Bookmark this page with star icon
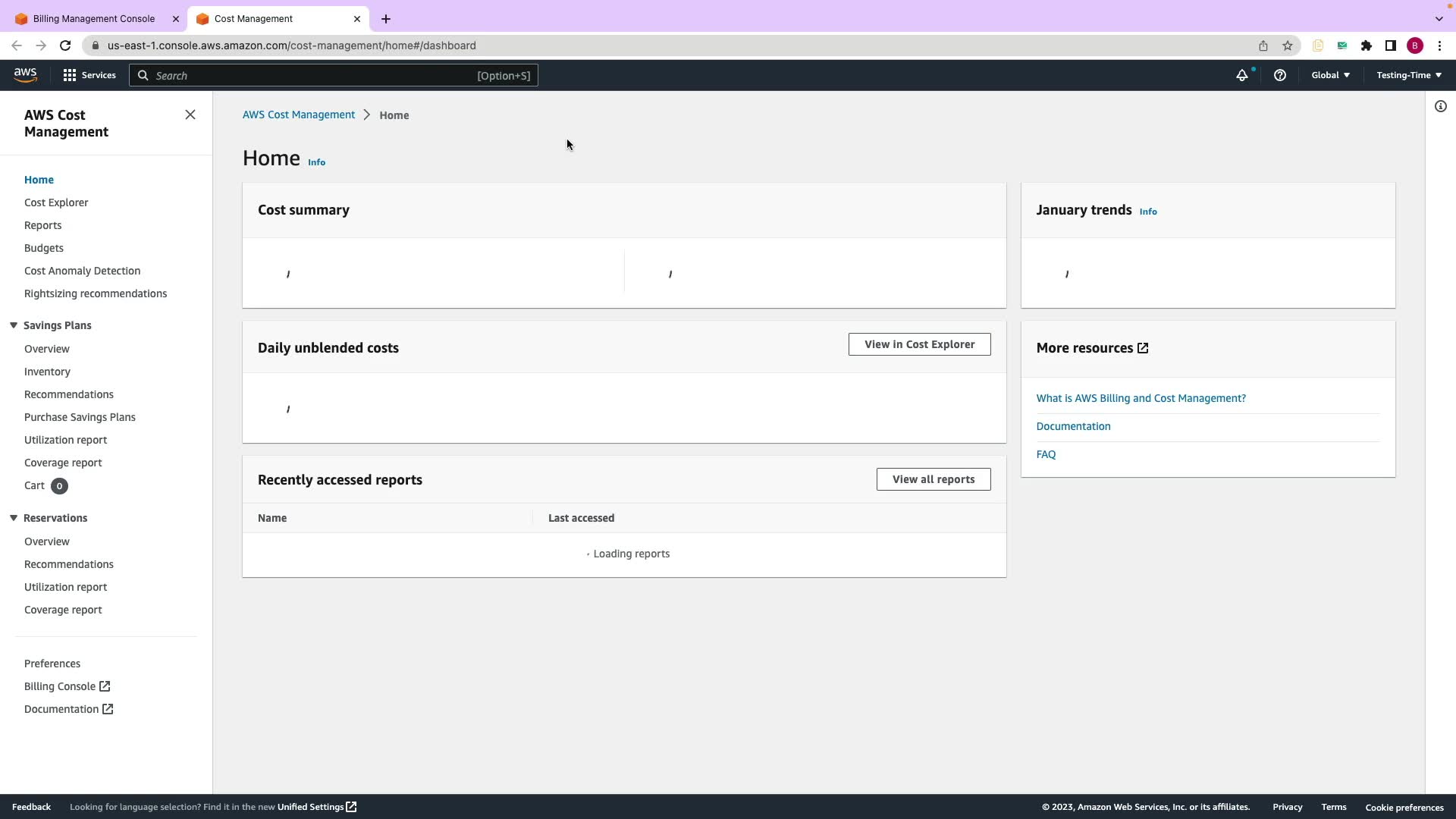 tap(1287, 45)
